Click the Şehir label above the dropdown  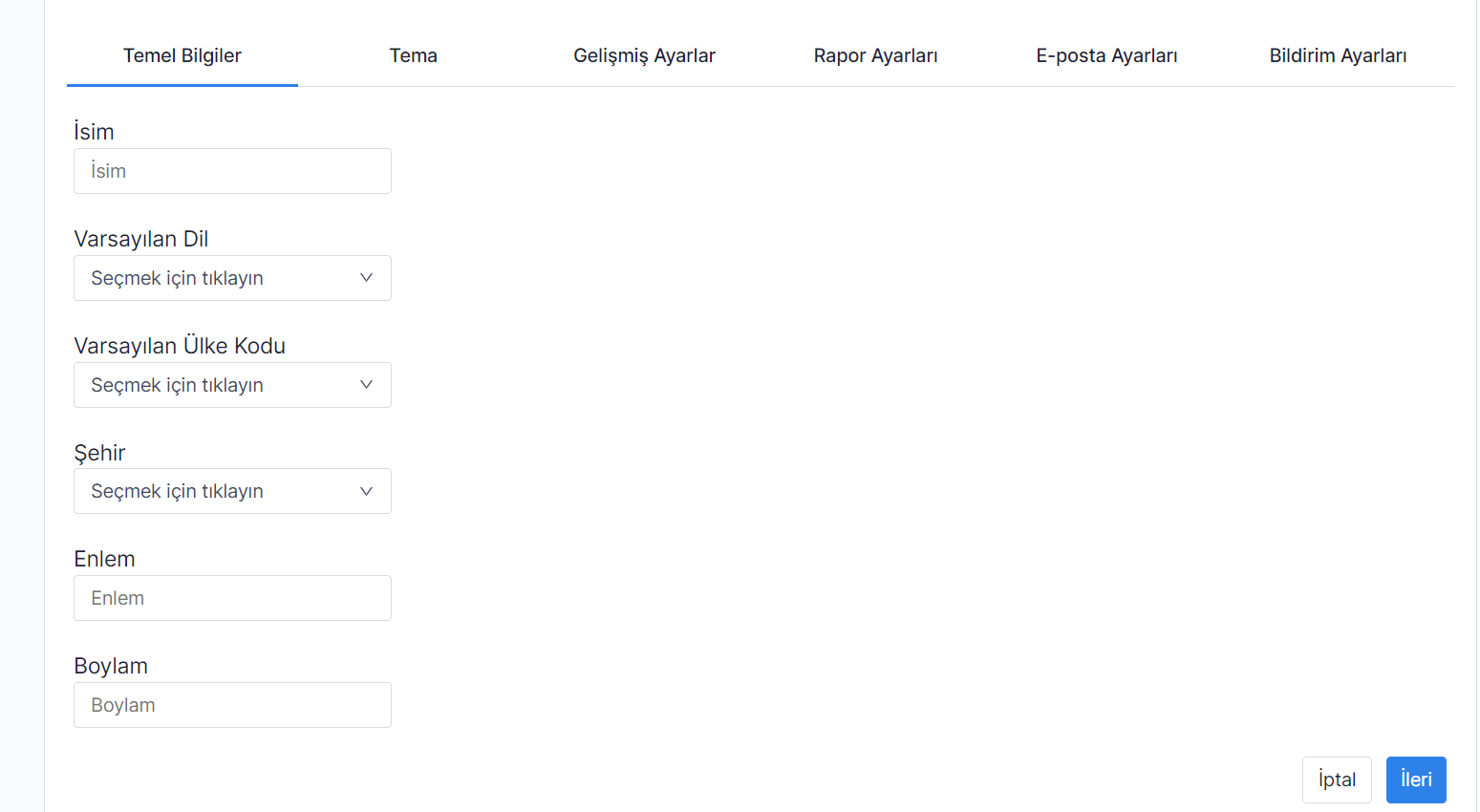(99, 453)
